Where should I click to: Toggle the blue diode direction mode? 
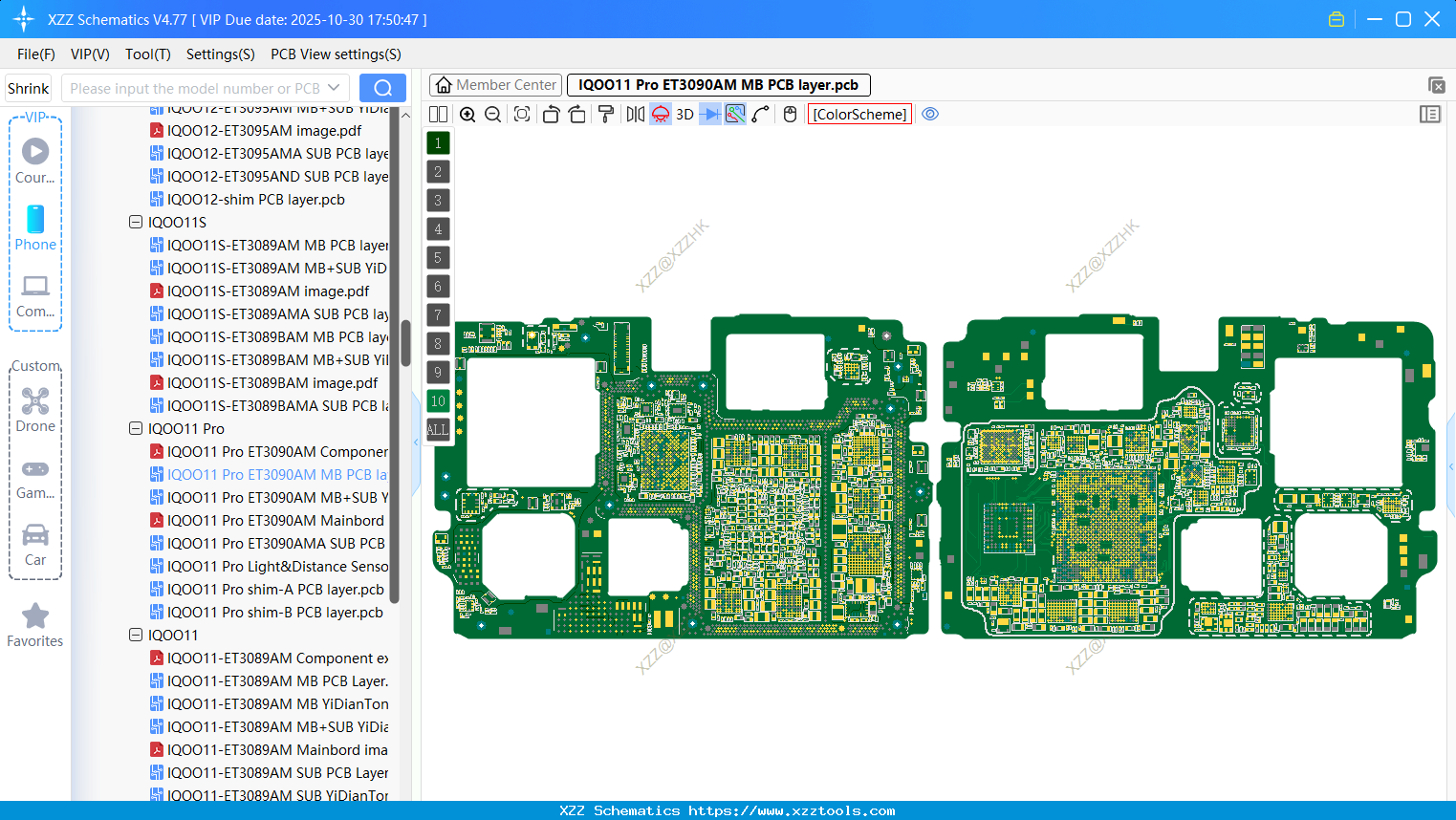coord(711,114)
